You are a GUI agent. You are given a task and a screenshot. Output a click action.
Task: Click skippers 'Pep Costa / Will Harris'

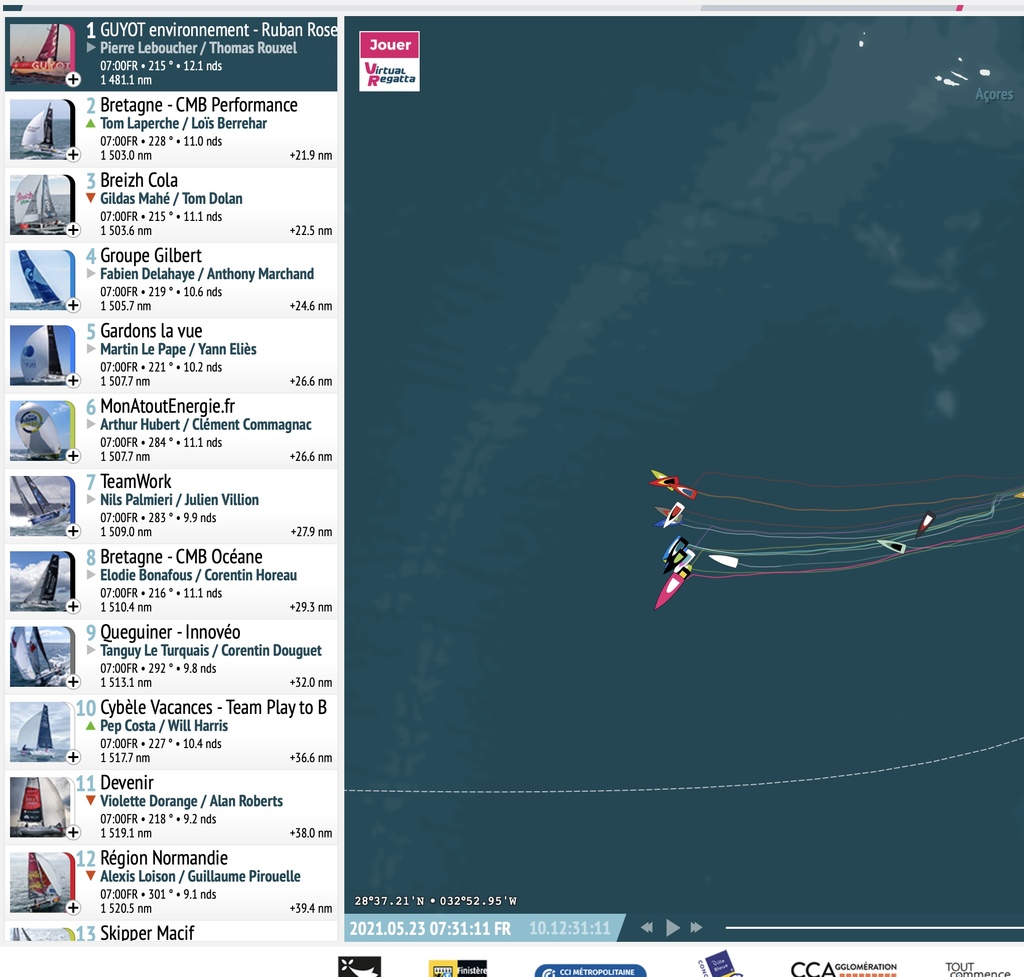(x=164, y=726)
